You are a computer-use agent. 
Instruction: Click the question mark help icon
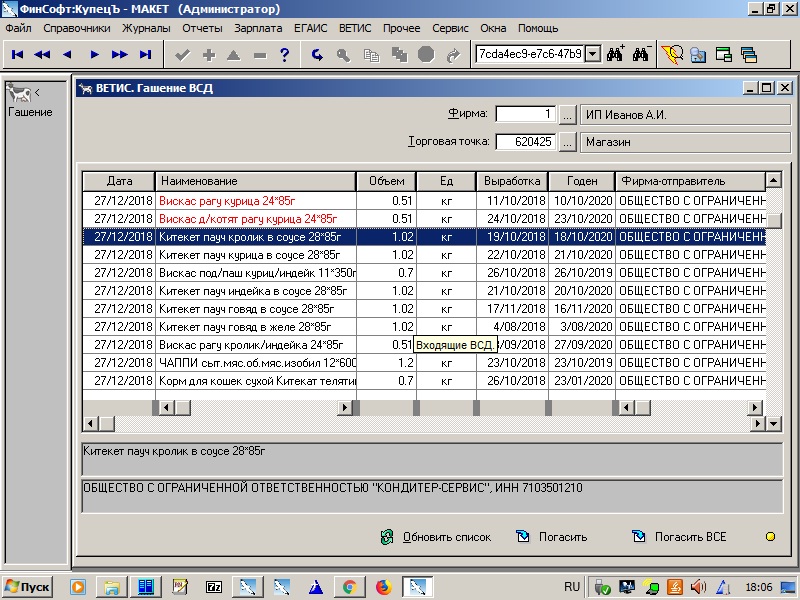(285, 54)
